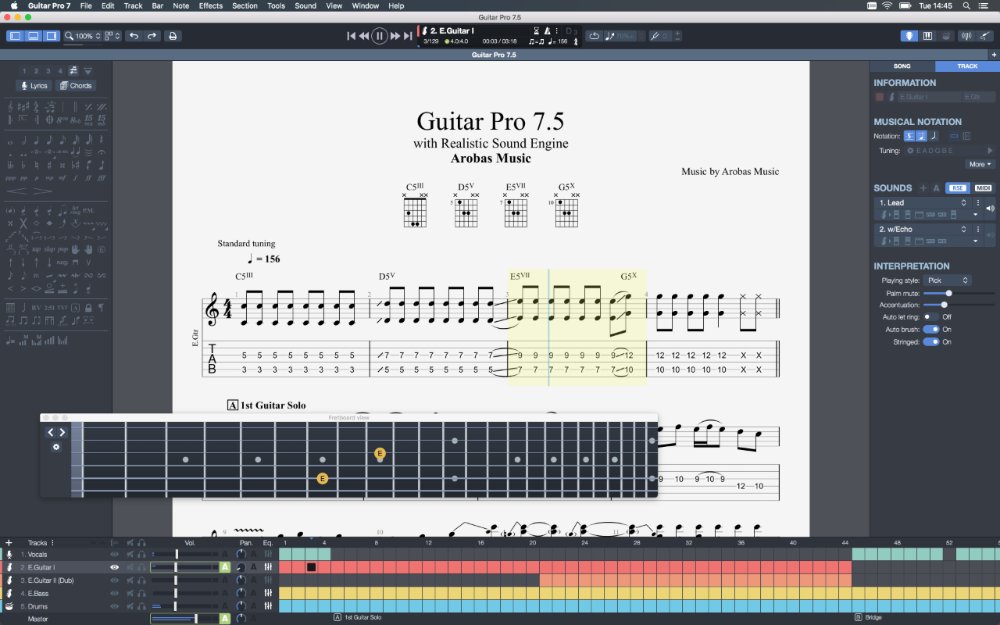This screenshot has height=625, width=1000.
Task: Open the Lyrics editor
Action: point(35,86)
